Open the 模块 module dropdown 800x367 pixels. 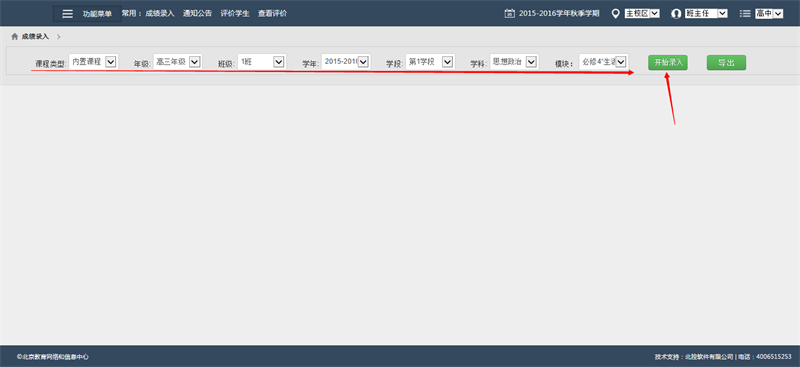click(604, 62)
